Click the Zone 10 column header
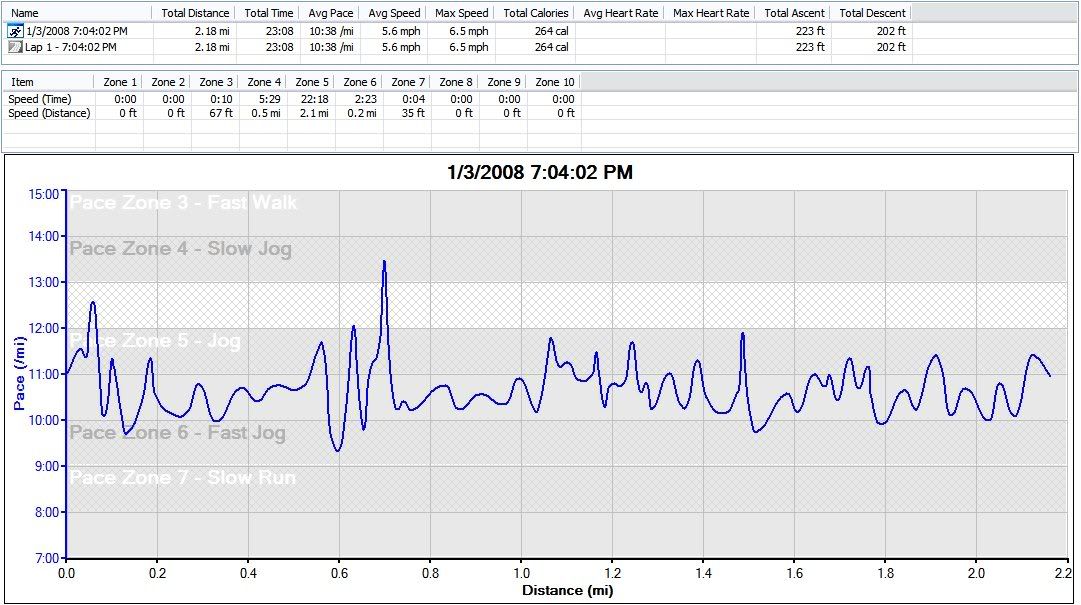Screen dimensions: 1081x605 pyautogui.click(x=555, y=82)
